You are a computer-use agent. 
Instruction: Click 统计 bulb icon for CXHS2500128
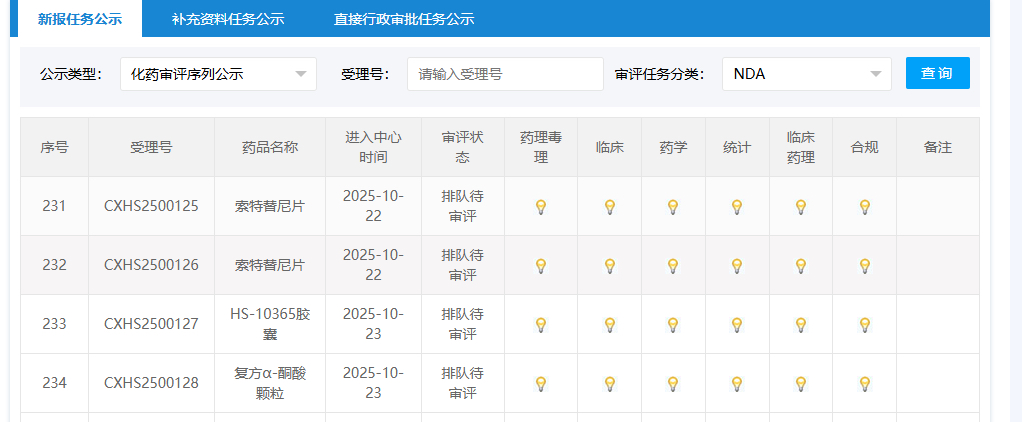pyautogui.click(x=737, y=384)
